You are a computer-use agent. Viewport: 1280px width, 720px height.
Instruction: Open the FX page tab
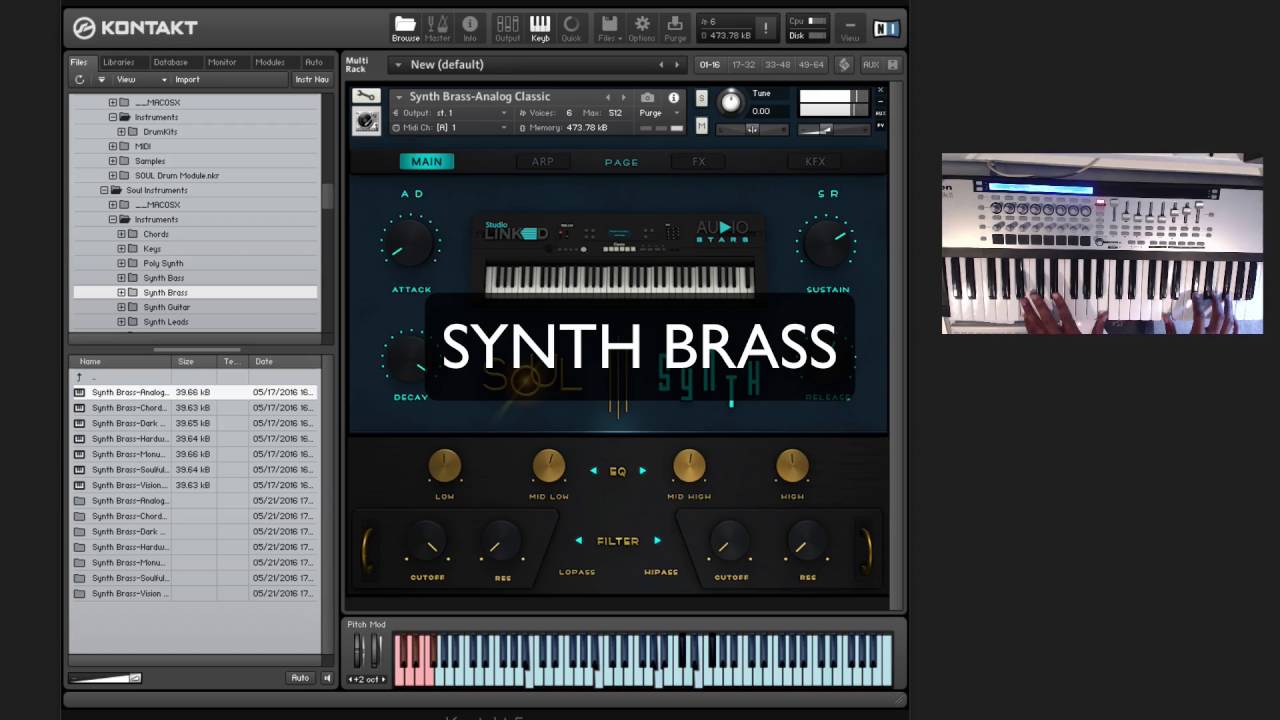coord(698,161)
